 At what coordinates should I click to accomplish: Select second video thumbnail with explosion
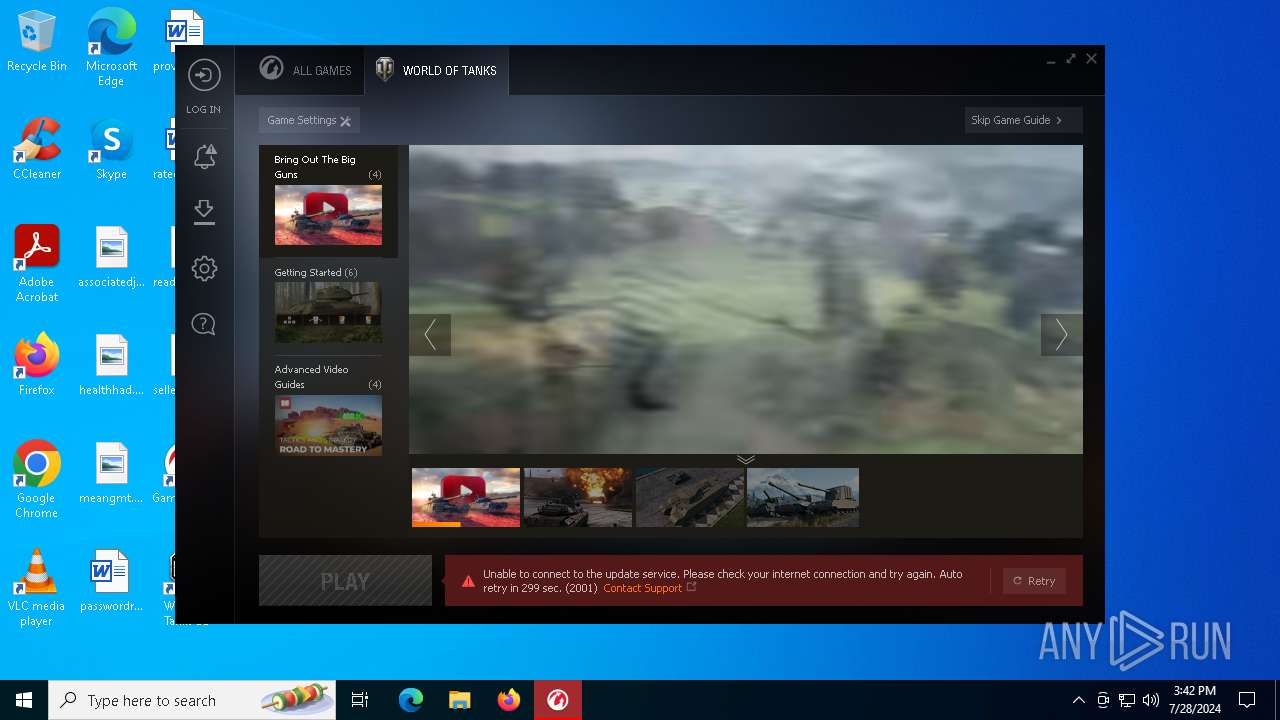(x=578, y=497)
